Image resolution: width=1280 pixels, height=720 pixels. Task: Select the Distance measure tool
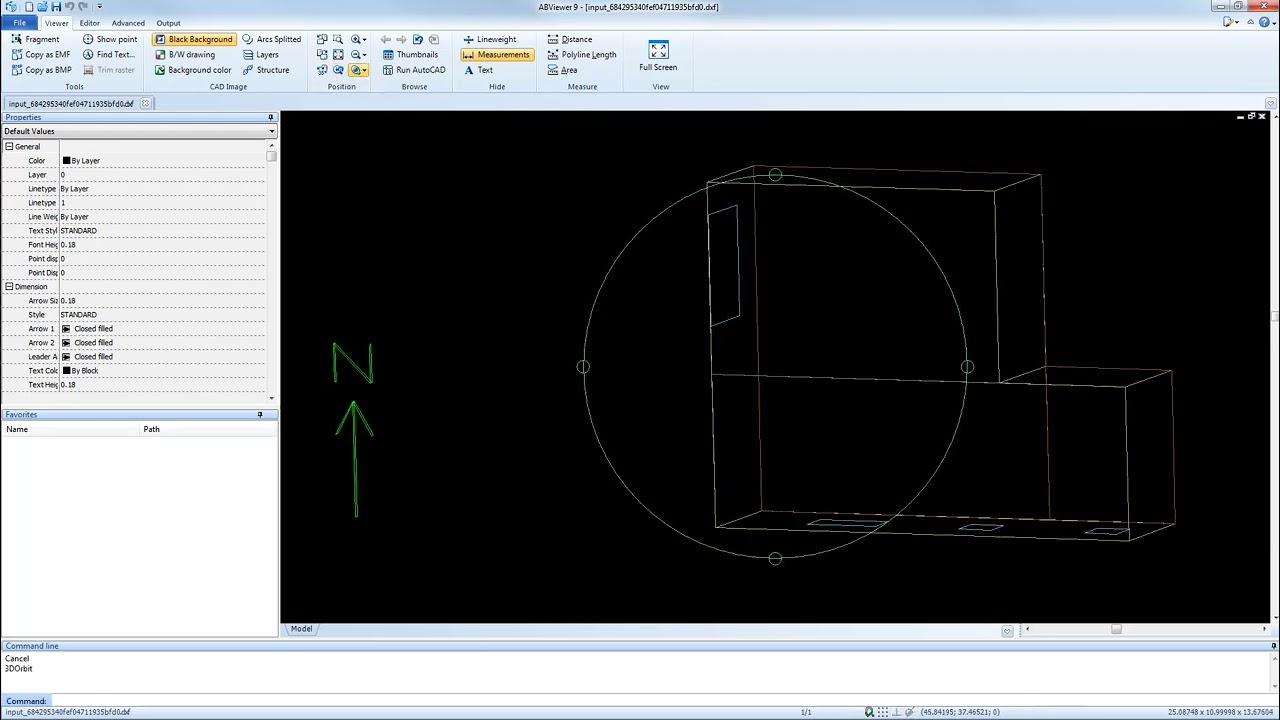[x=569, y=39]
